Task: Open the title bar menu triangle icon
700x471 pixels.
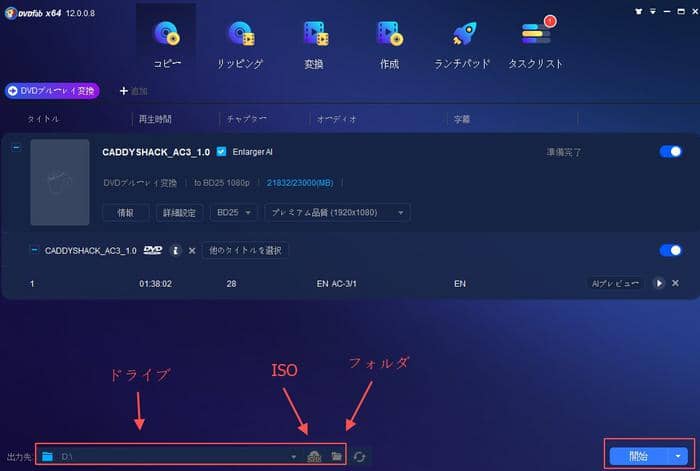Action: point(653,12)
